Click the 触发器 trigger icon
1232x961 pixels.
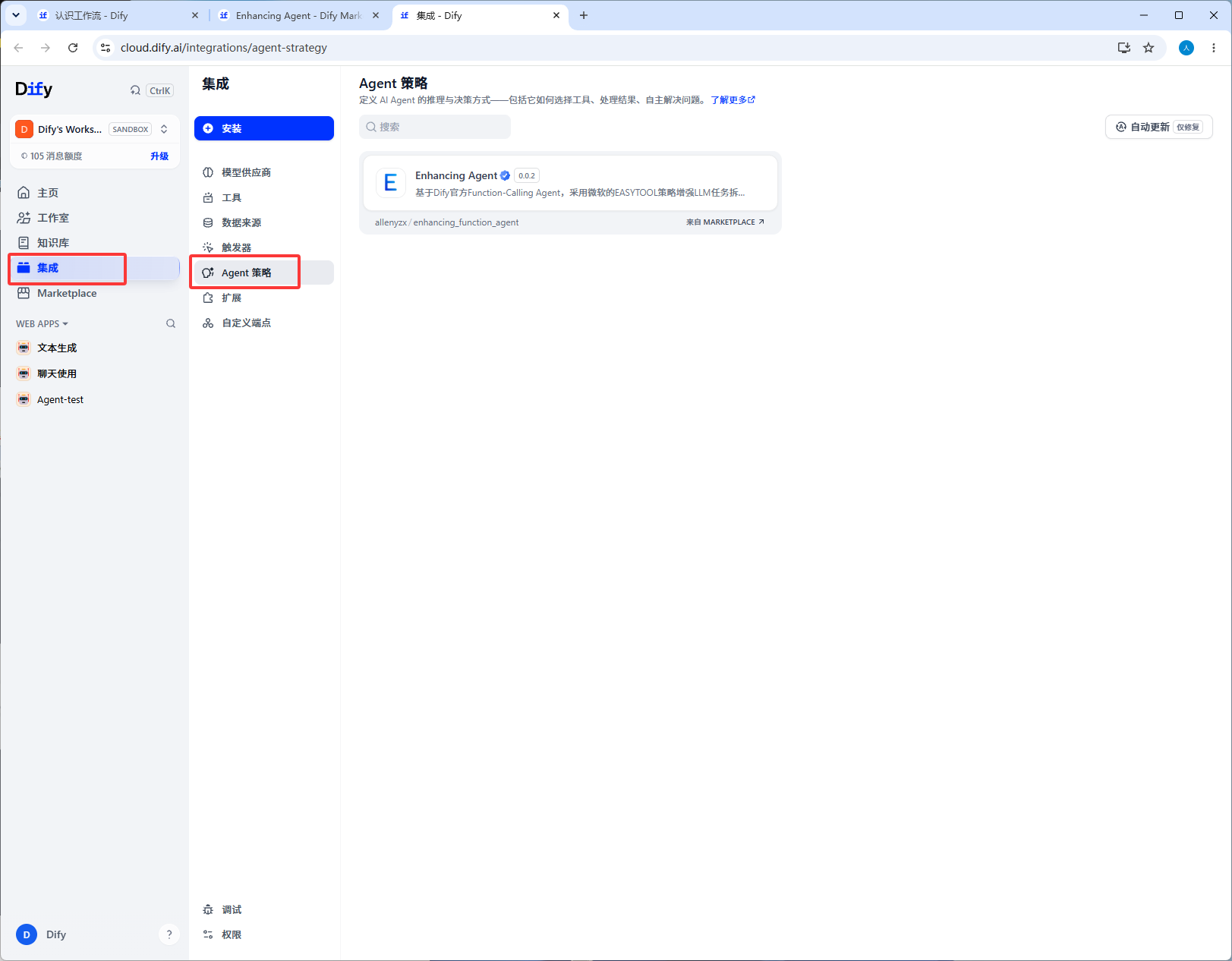pos(208,247)
